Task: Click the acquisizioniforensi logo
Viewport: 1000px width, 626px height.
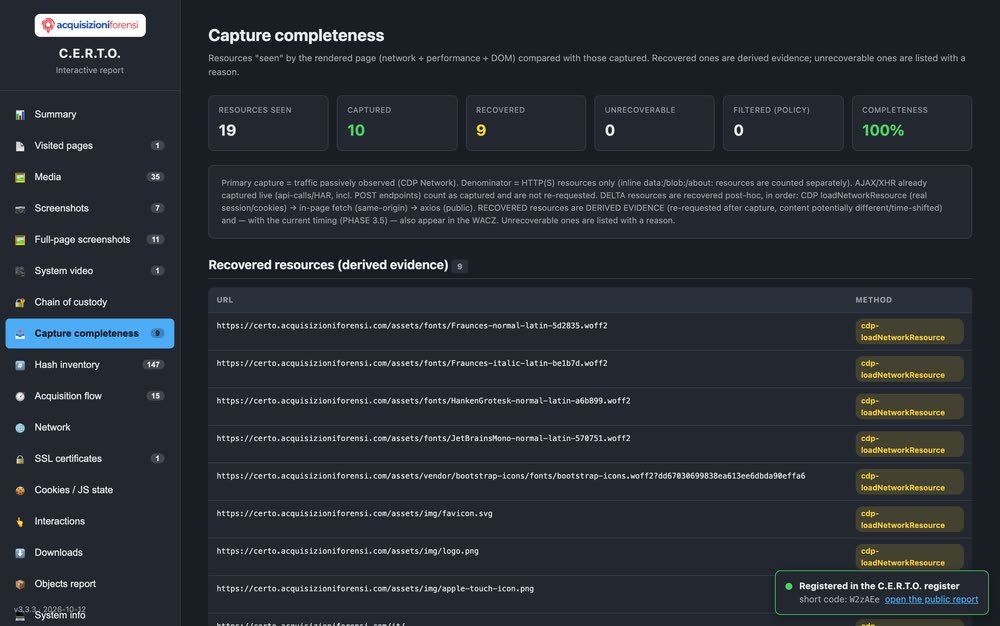Action: [90, 25]
